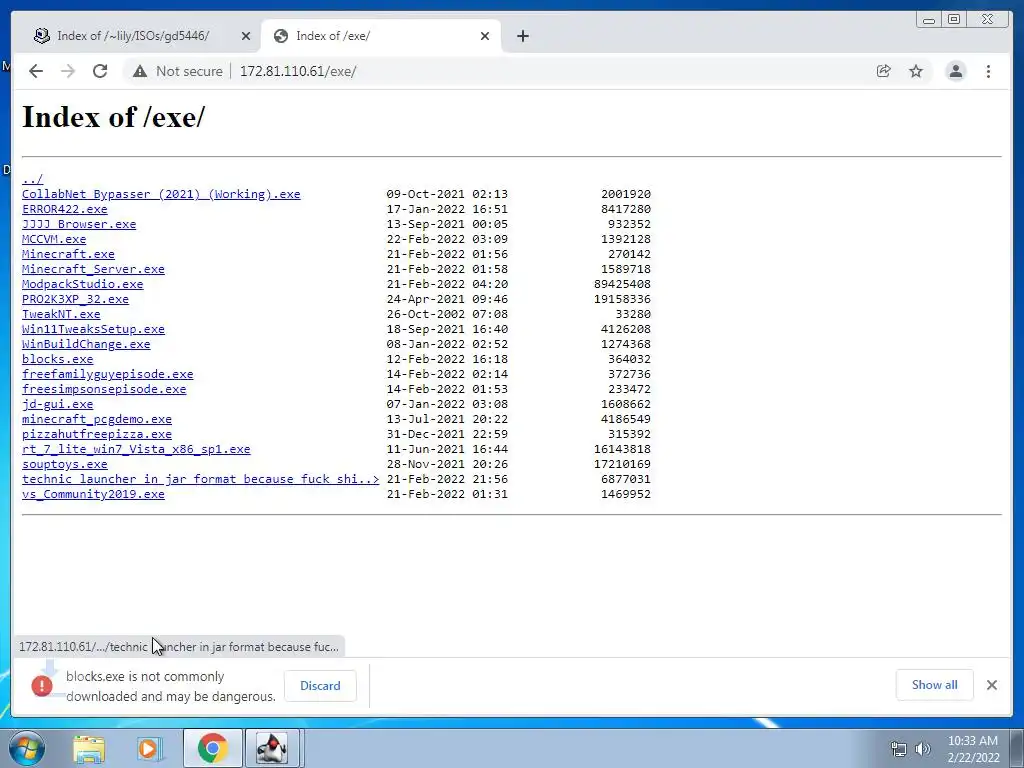This screenshot has height=768, width=1024.
Task: Download vs_Community2019.exe
Action: point(93,494)
